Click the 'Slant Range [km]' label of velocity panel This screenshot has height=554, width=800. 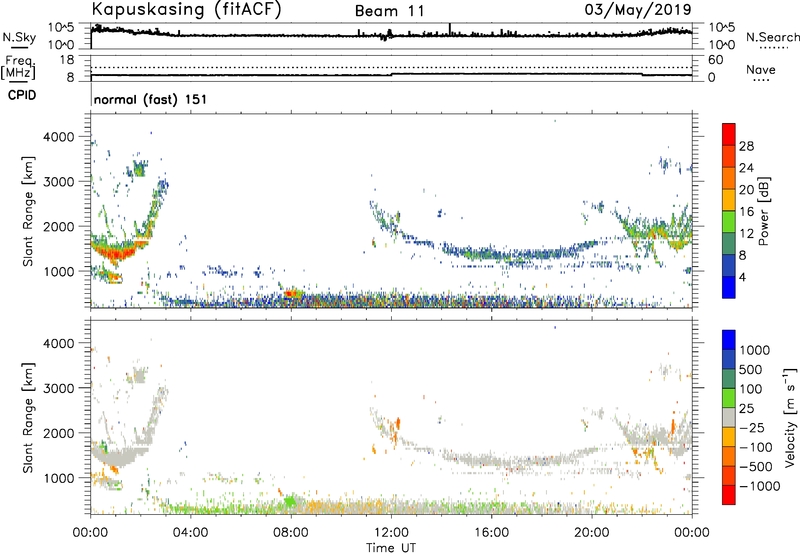click(x=28, y=417)
